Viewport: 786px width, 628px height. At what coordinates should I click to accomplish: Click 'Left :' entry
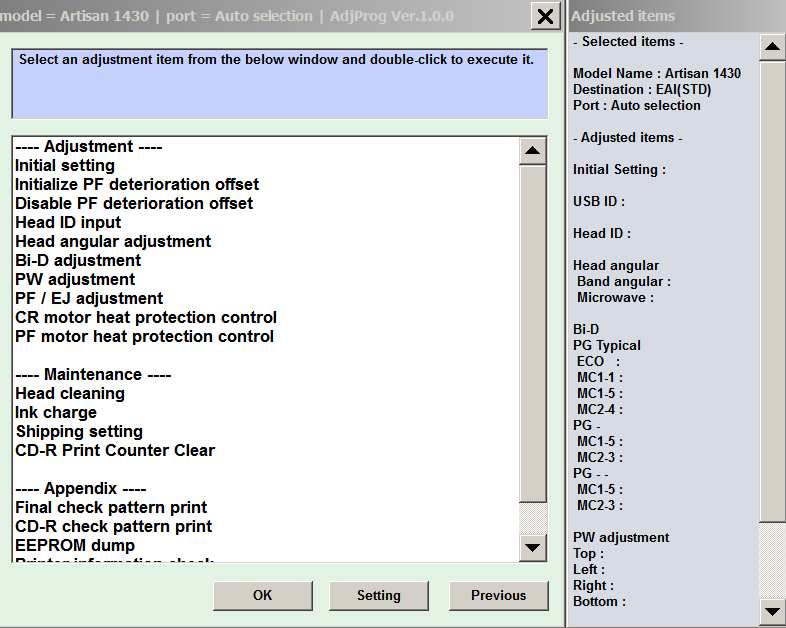[589, 569]
